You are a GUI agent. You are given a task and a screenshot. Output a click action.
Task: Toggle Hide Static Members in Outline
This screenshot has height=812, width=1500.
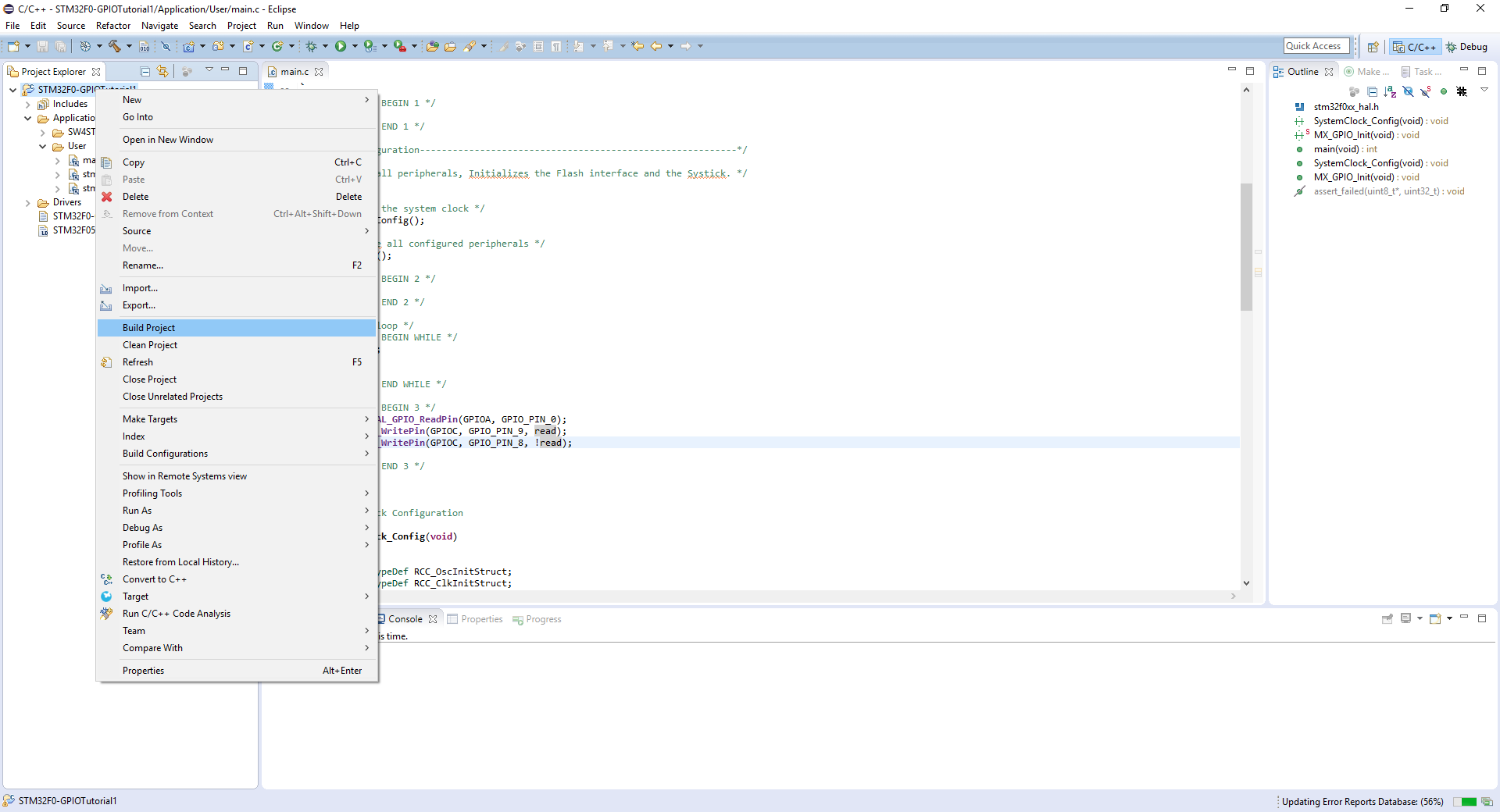[x=1426, y=92]
